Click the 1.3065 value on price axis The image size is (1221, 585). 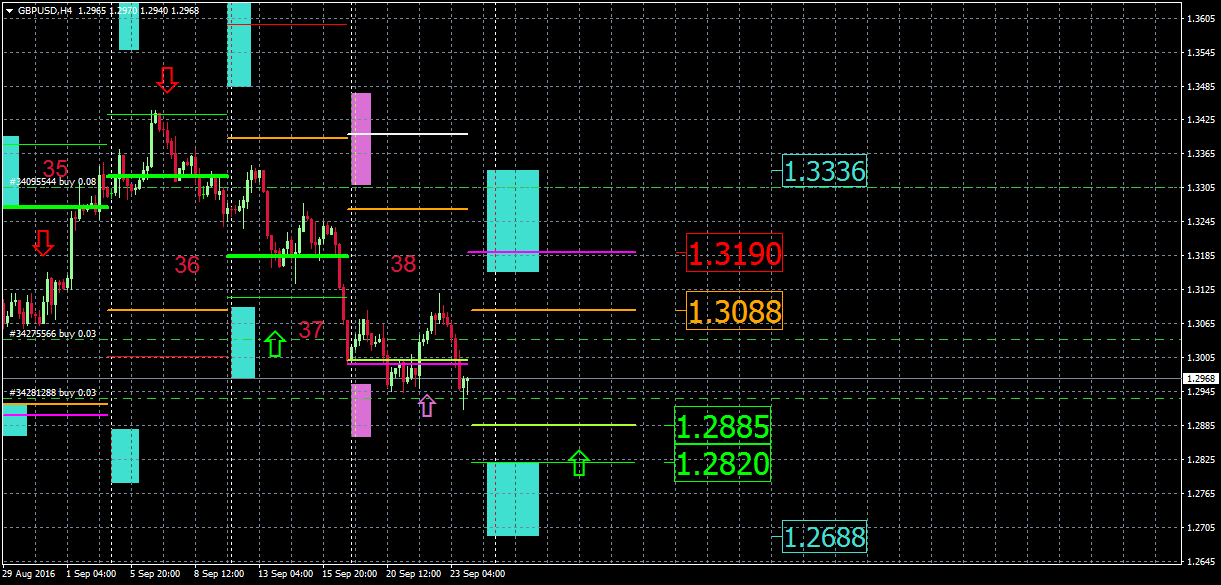tap(1199, 324)
